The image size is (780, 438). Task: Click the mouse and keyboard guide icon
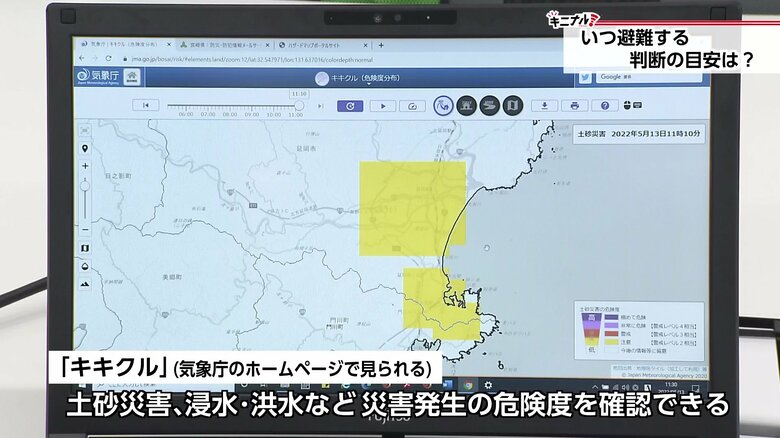632,106
